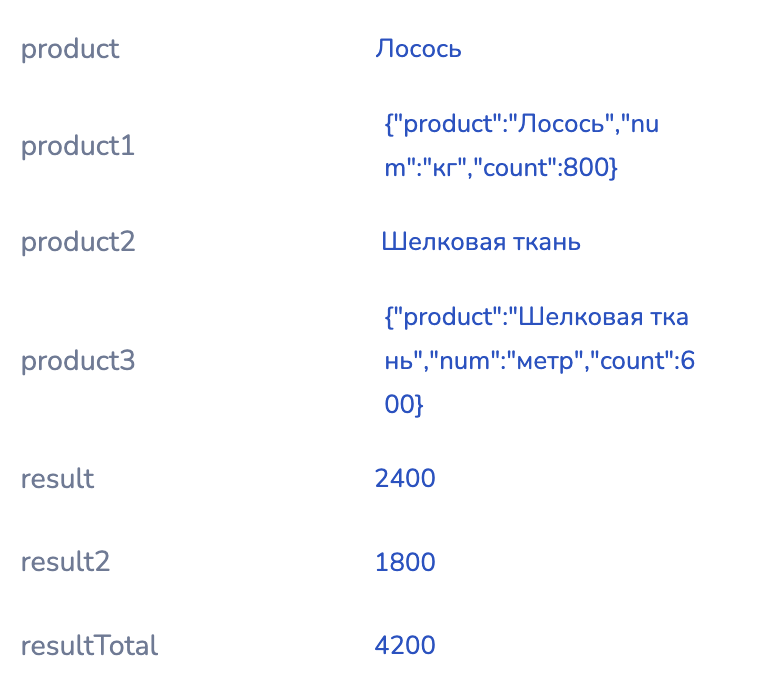Click the result field label

pyautogui.click(x=57, y=478)
